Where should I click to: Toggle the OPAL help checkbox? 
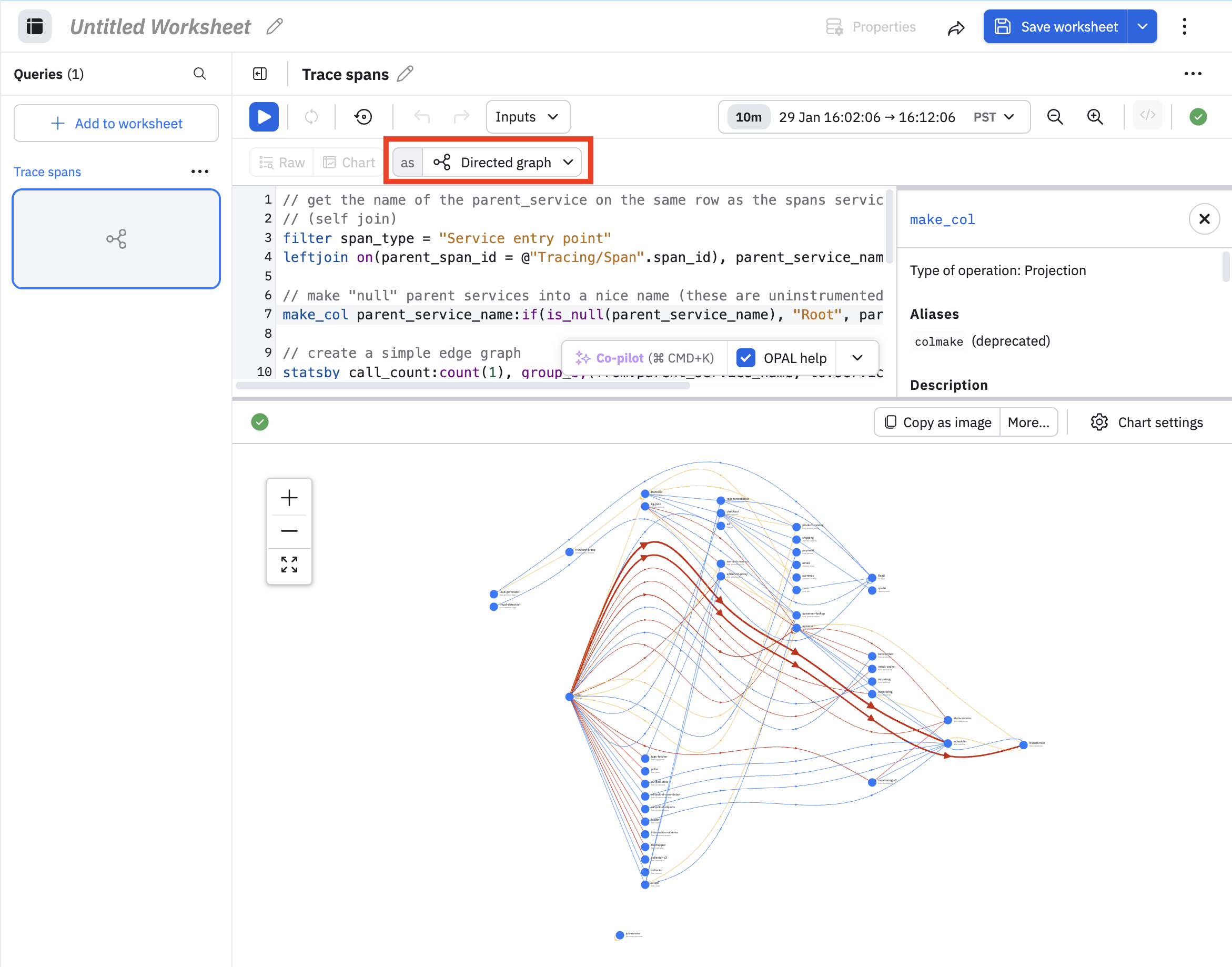pos(745,357)
